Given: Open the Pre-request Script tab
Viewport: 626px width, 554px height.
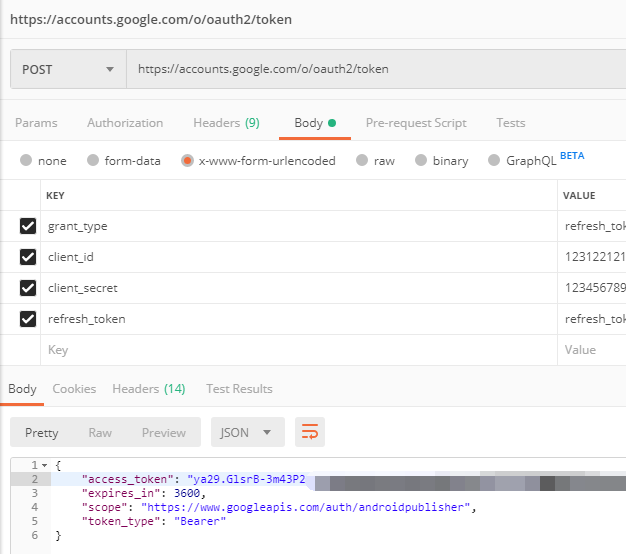Looking at the screenshot, I should 416,123.
